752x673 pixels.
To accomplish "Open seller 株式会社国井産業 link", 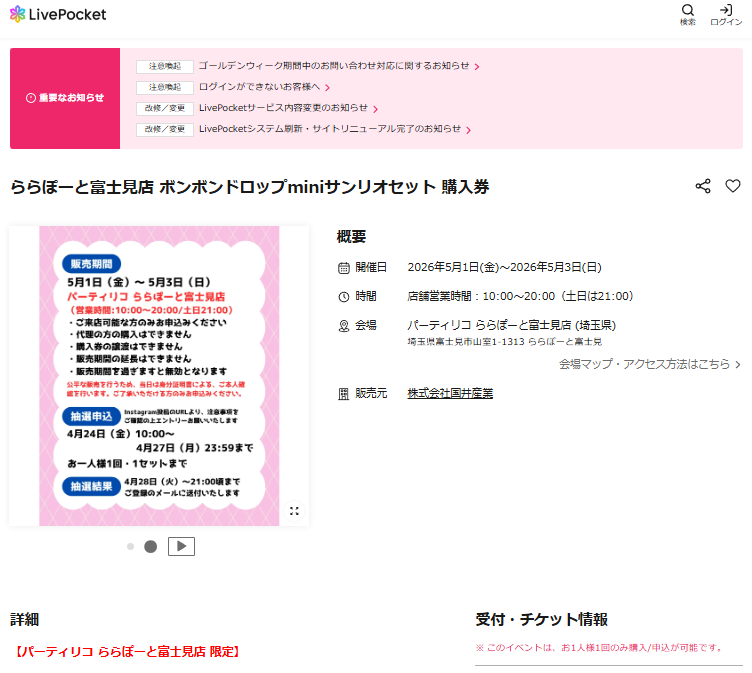I will [x=450, y=393].
